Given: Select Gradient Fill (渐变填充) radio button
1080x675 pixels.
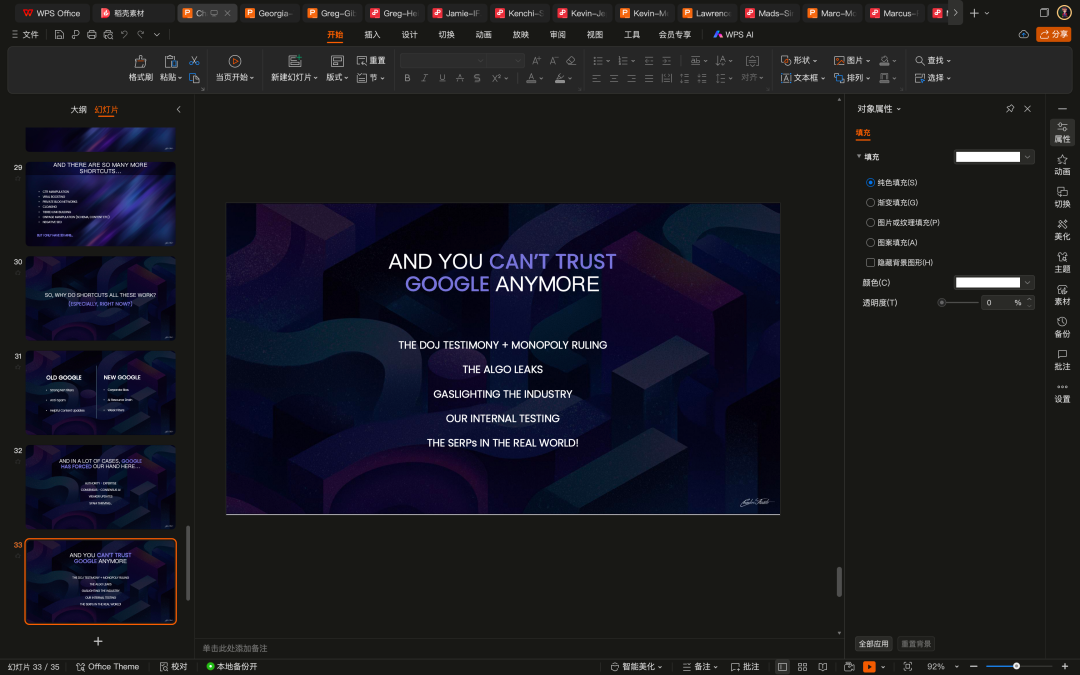Looking at the screenshot, I should [x=871, y=202].
